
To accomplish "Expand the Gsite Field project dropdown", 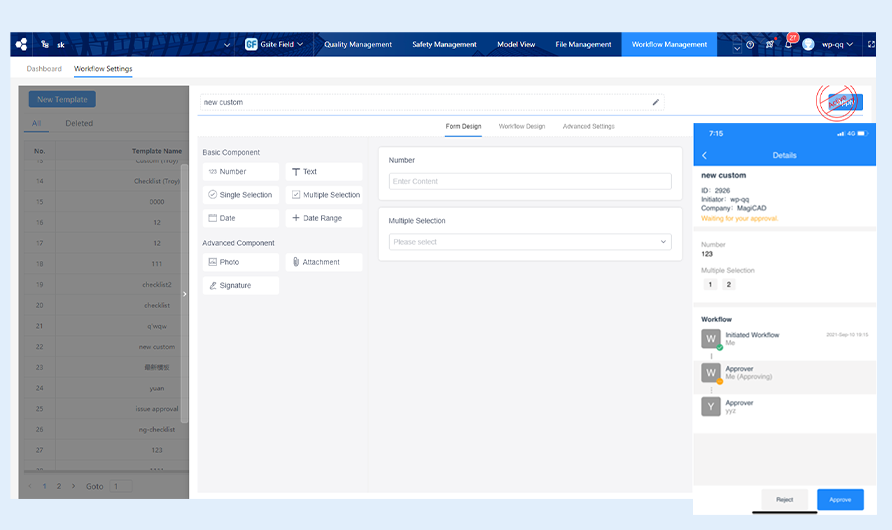I will 274,44.
